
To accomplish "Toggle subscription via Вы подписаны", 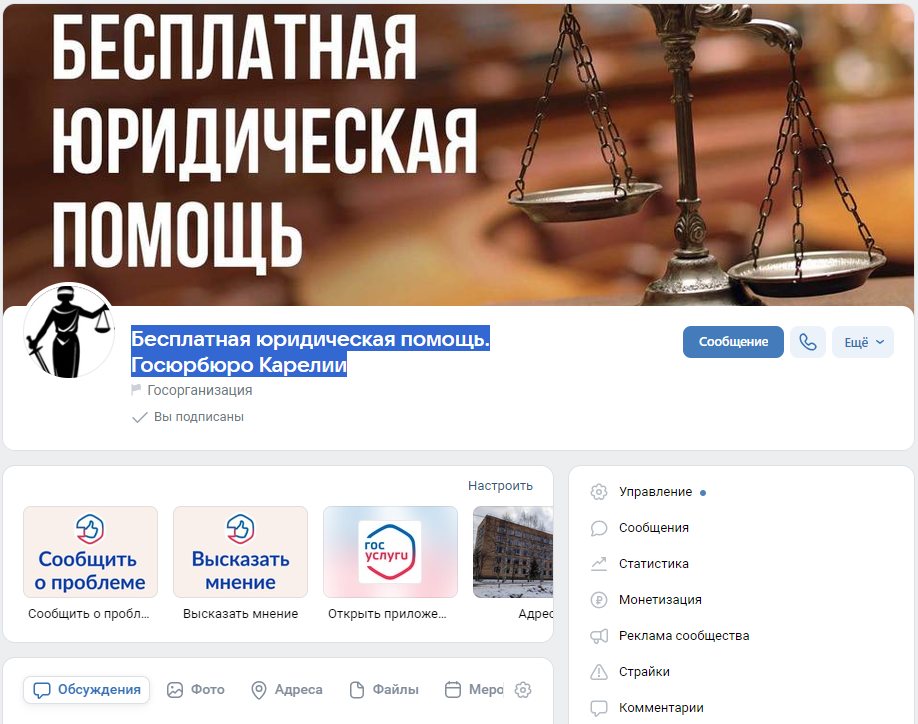I will (188, 417).
